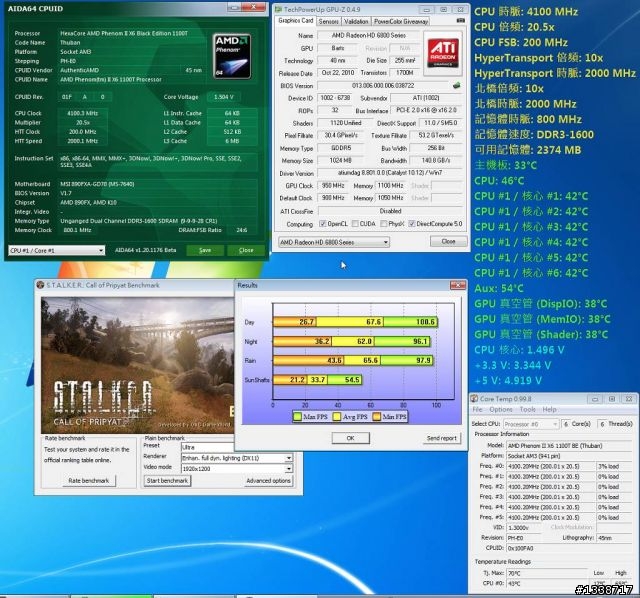Click the BIOS Version field in GPU-Z

coord(383,86)
